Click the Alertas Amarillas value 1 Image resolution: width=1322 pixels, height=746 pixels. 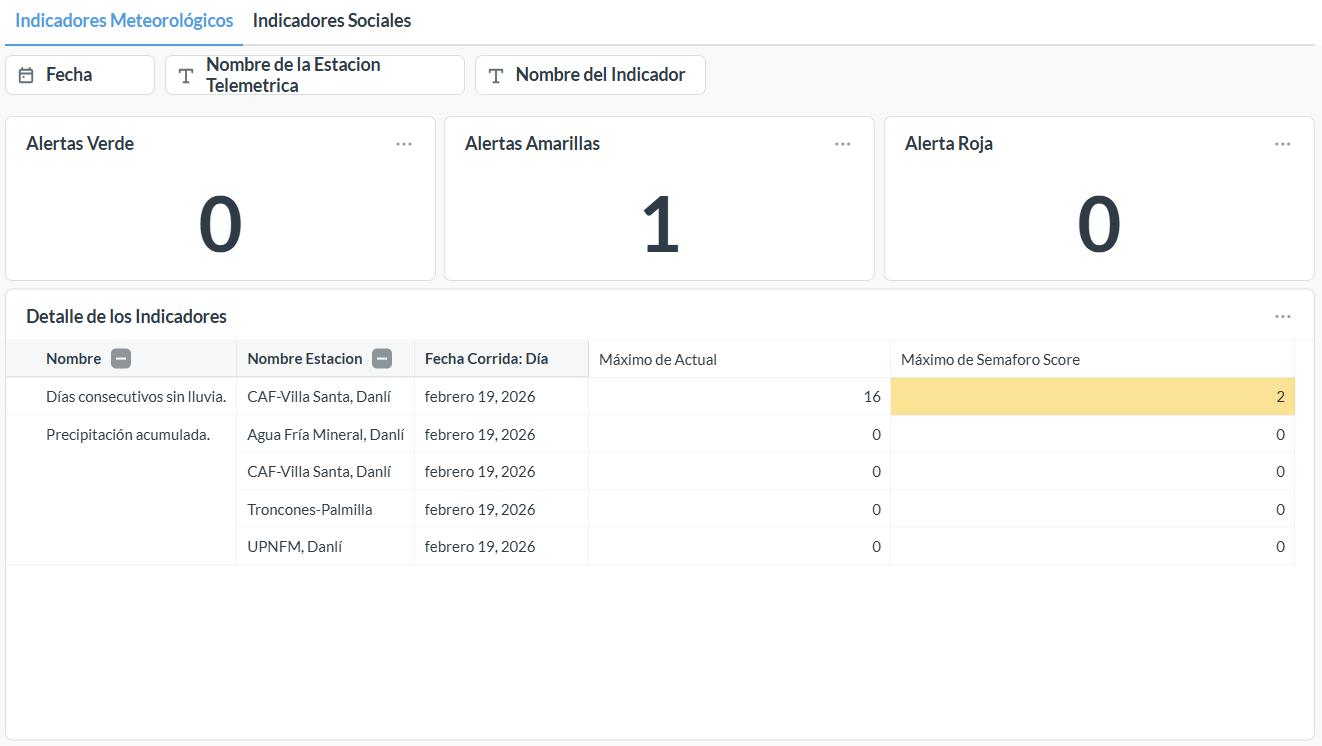pos(659,225)
